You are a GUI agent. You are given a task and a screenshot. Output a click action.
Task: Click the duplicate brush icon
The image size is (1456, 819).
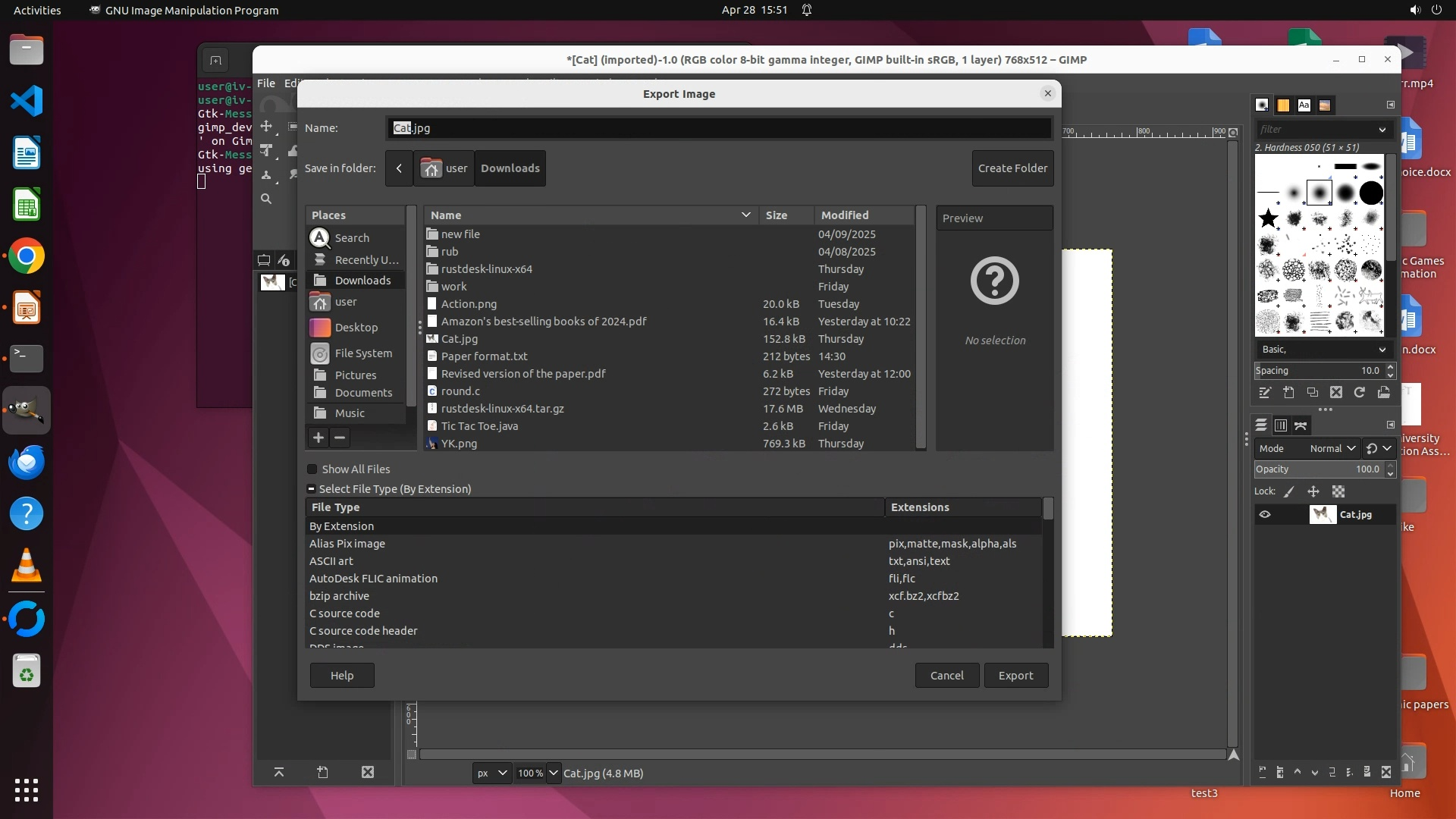click(x=1313, y=392)
